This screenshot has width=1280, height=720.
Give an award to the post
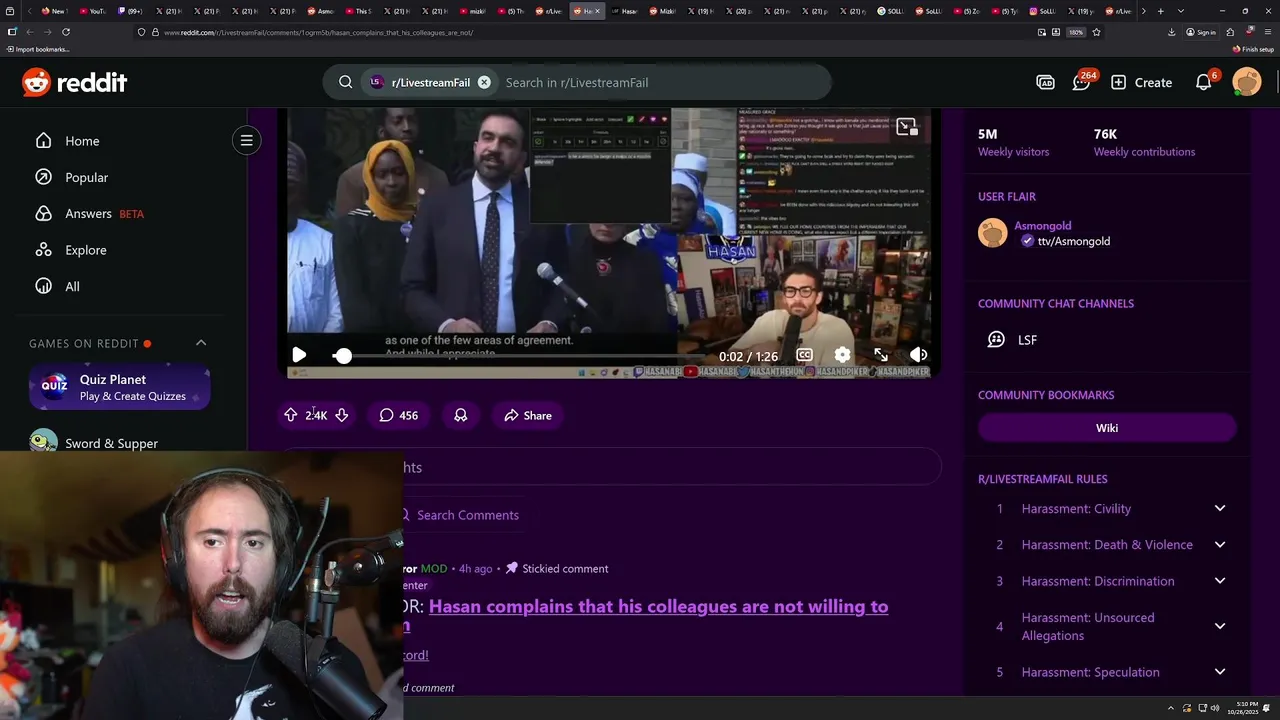pyautogui.click(x=461, y=415)
